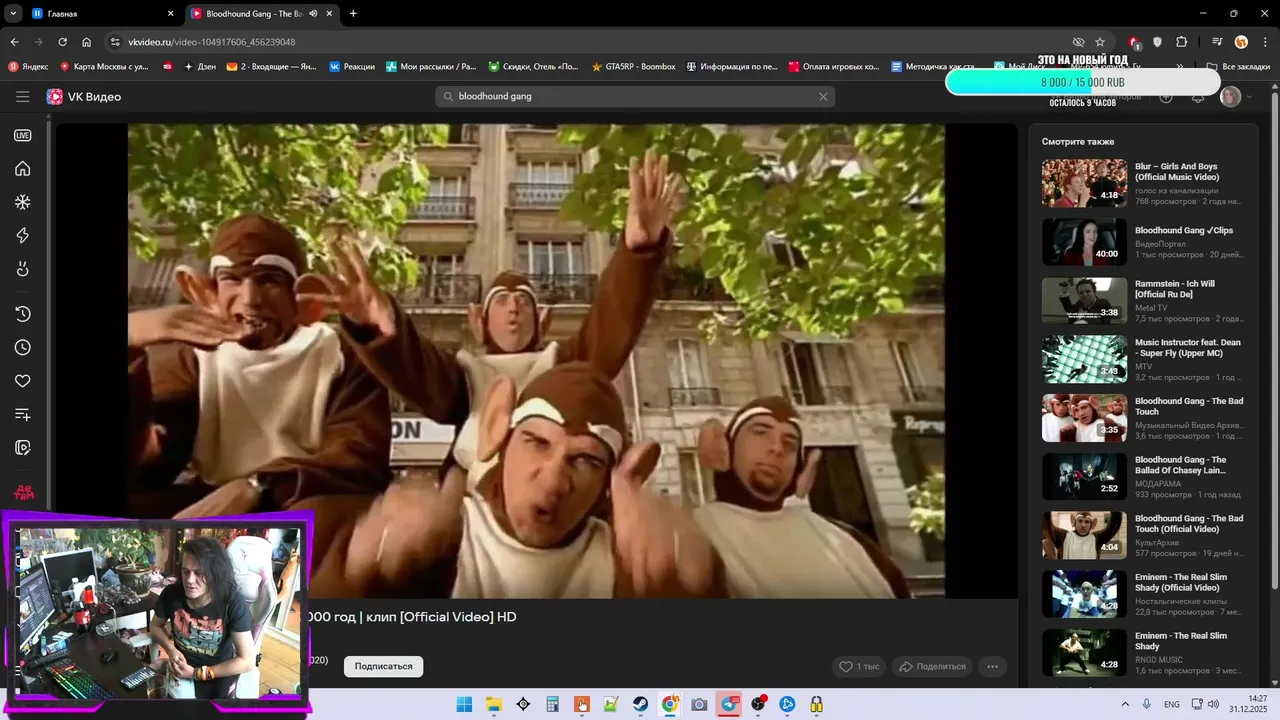Open Telegram from taskbar
The height and width of the screenshot is (720, 1280).
(728, 704)
